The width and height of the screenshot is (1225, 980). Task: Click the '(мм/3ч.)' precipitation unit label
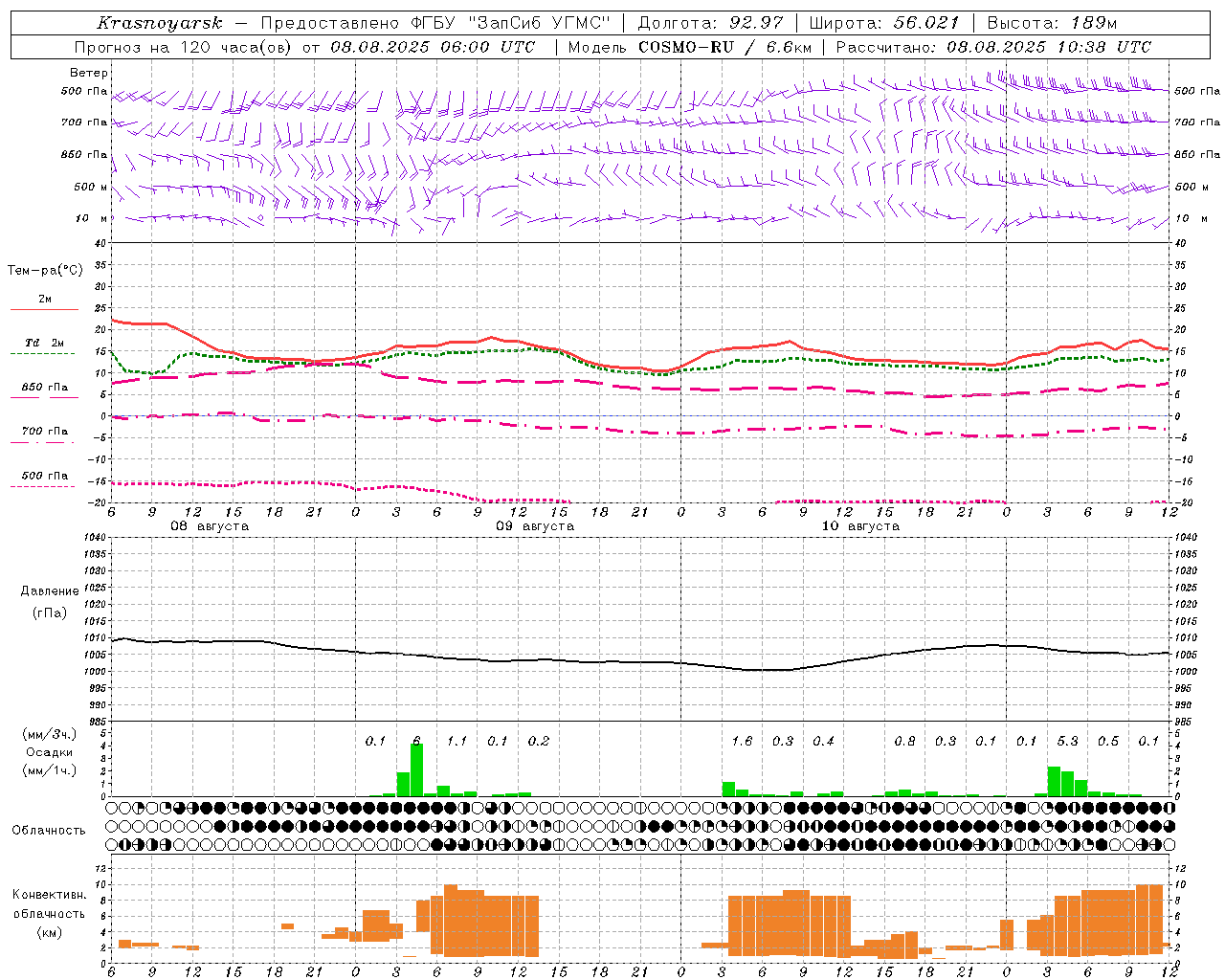47,734
